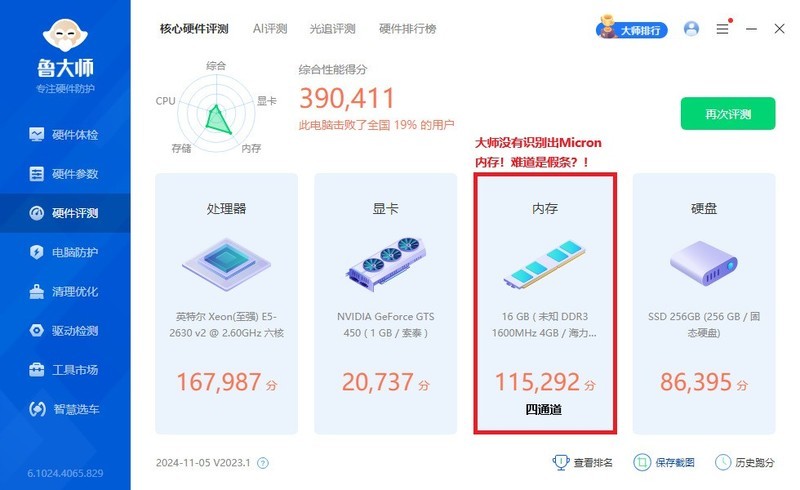Click the user account avatar icon
Viewport: 800px width, 490px height.
coord(691,29)
